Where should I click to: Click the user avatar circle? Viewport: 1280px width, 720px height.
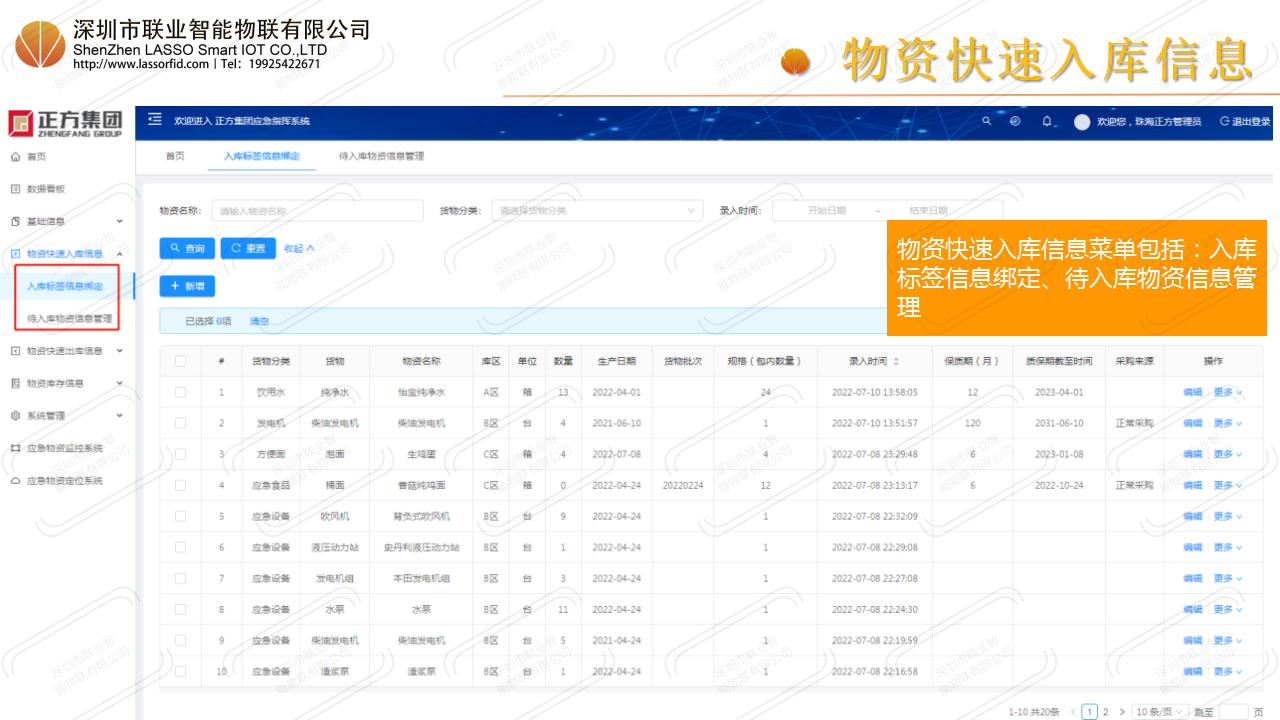tap(1082, 122)
